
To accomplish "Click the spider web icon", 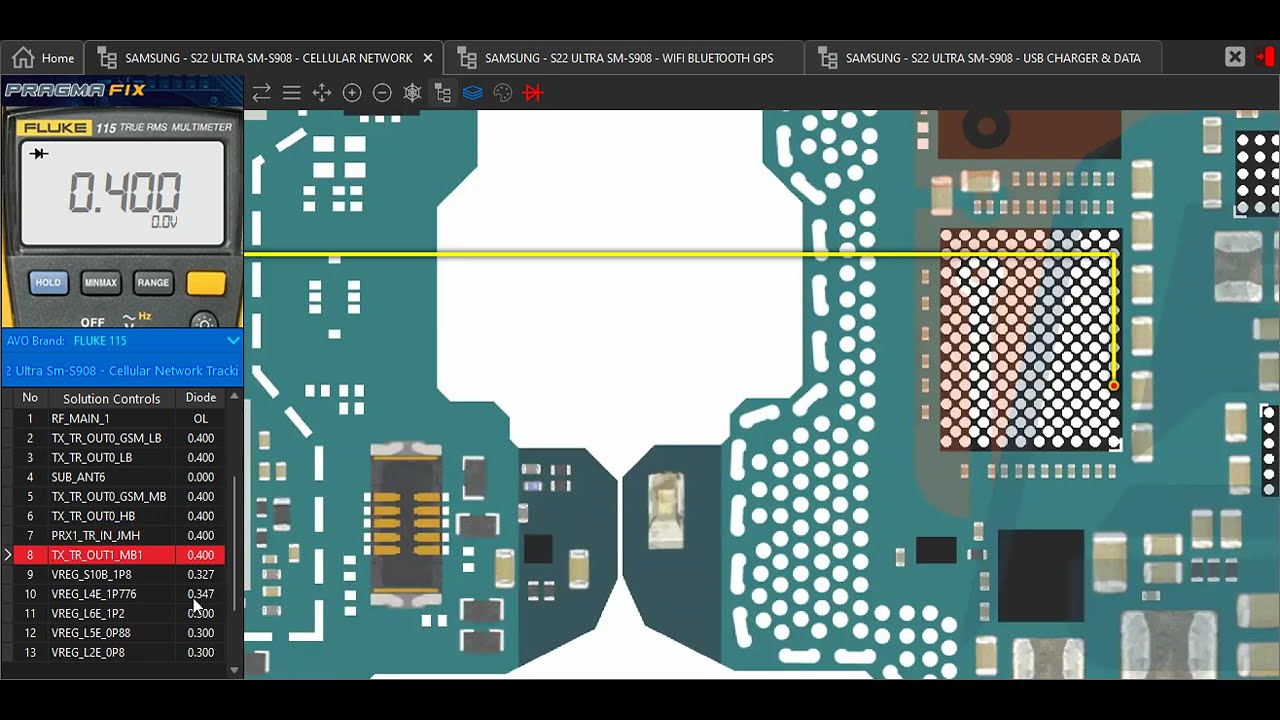I will 412,93.
